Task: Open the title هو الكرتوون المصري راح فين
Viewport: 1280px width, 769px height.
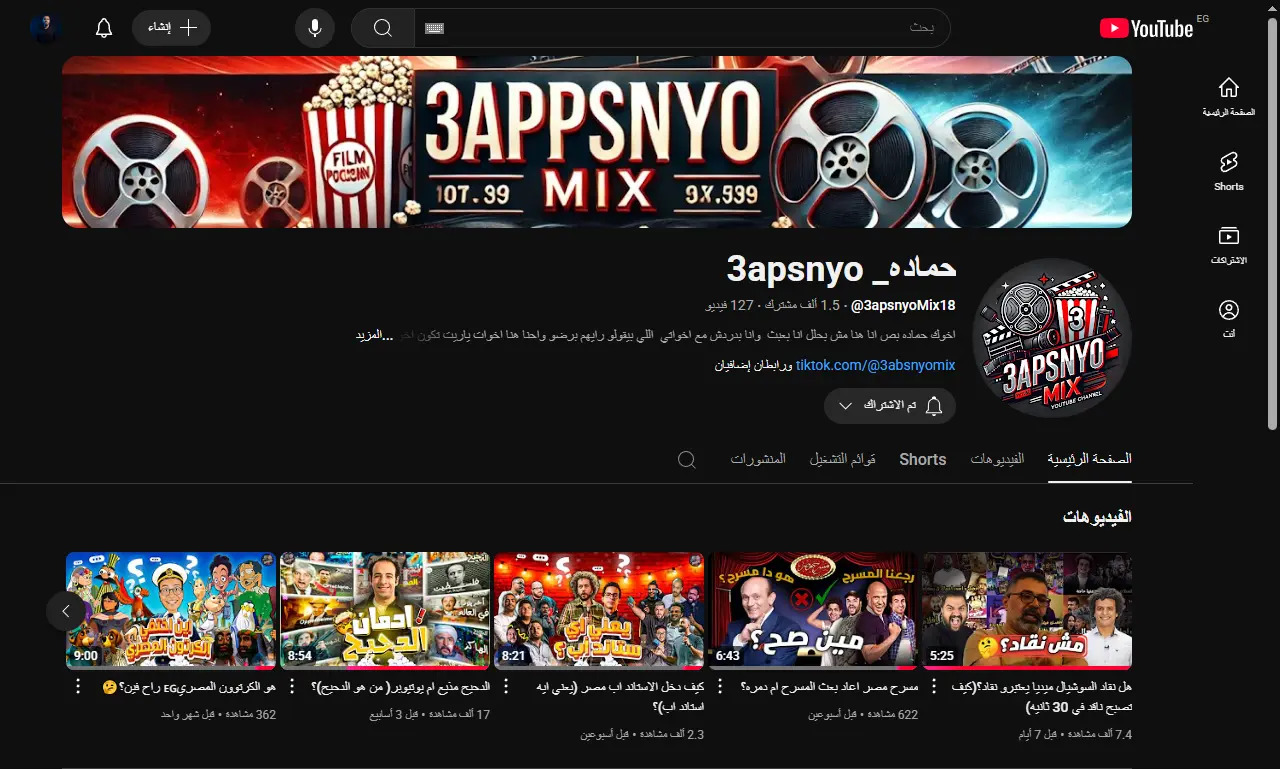Action: click(189, 688)
